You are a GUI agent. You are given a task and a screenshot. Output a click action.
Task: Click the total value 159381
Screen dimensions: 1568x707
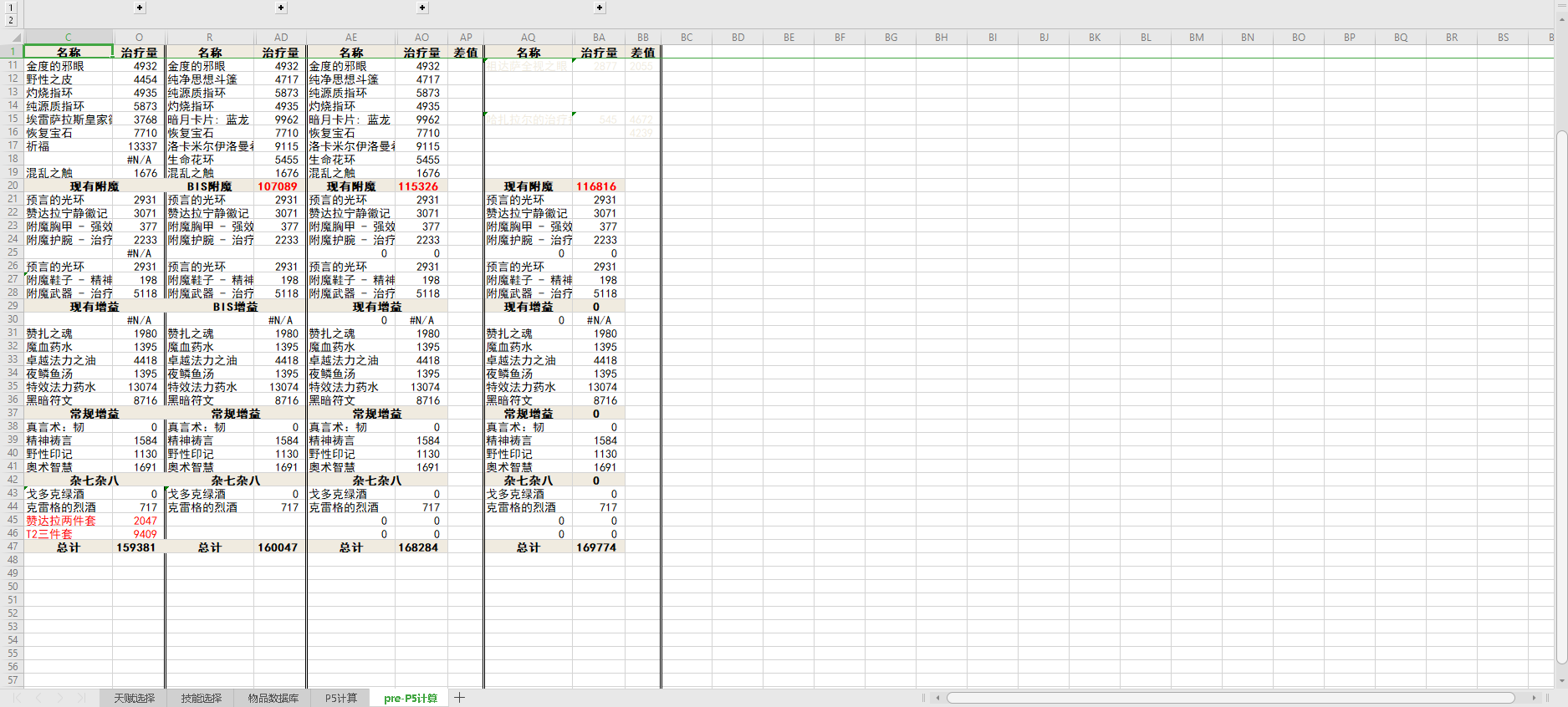(139, 547)
